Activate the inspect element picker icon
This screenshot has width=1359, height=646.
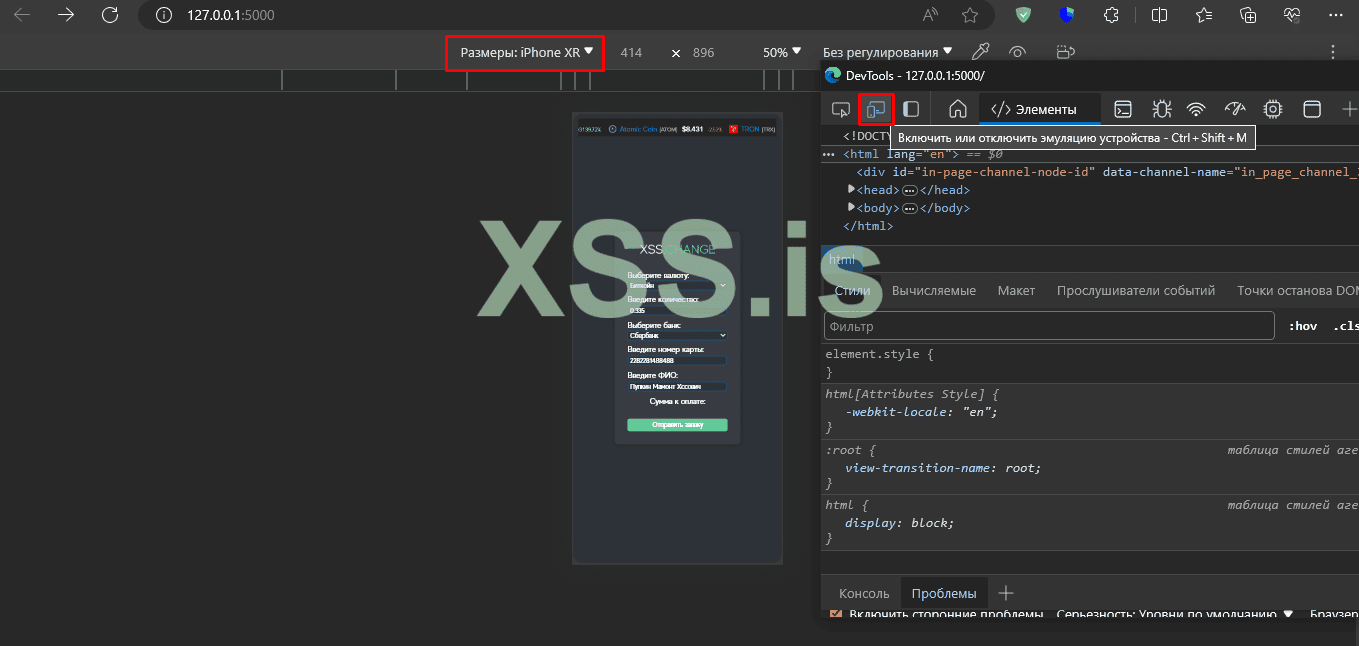coord(841,109)
